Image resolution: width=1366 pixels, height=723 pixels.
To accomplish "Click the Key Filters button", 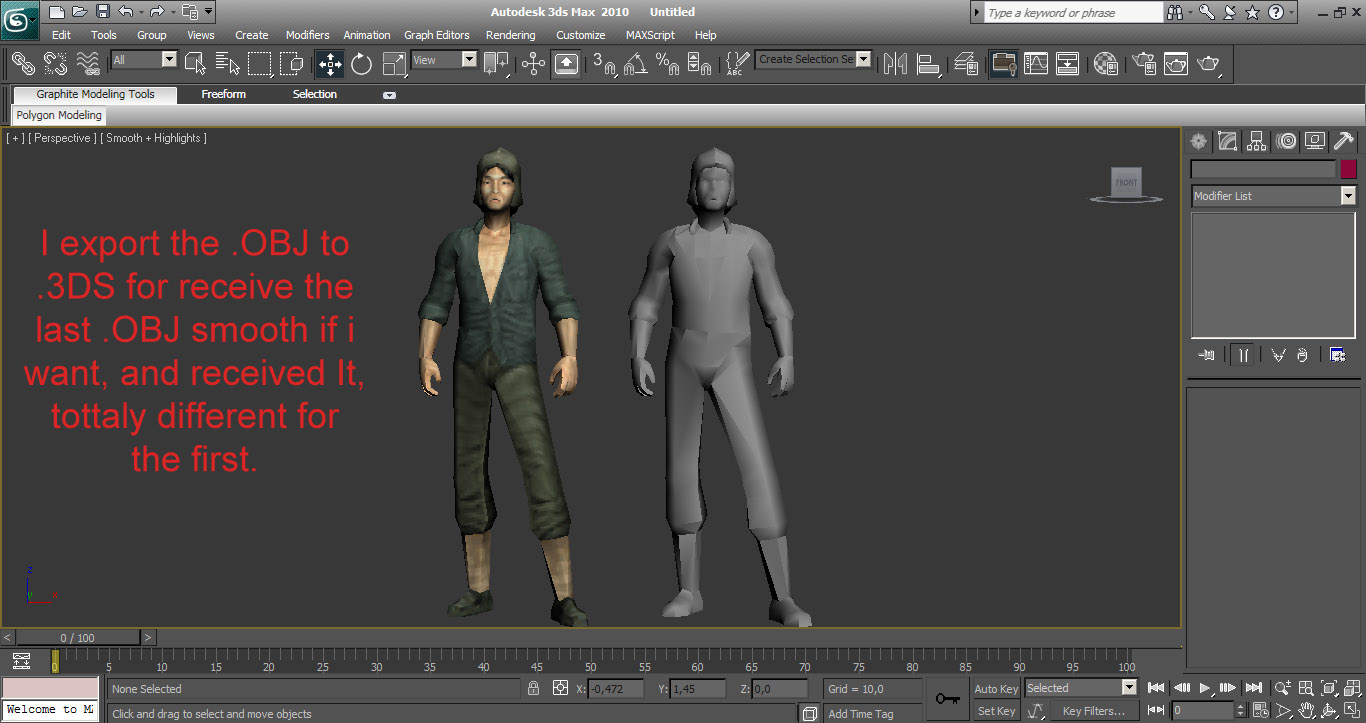I will point(1093,711).
